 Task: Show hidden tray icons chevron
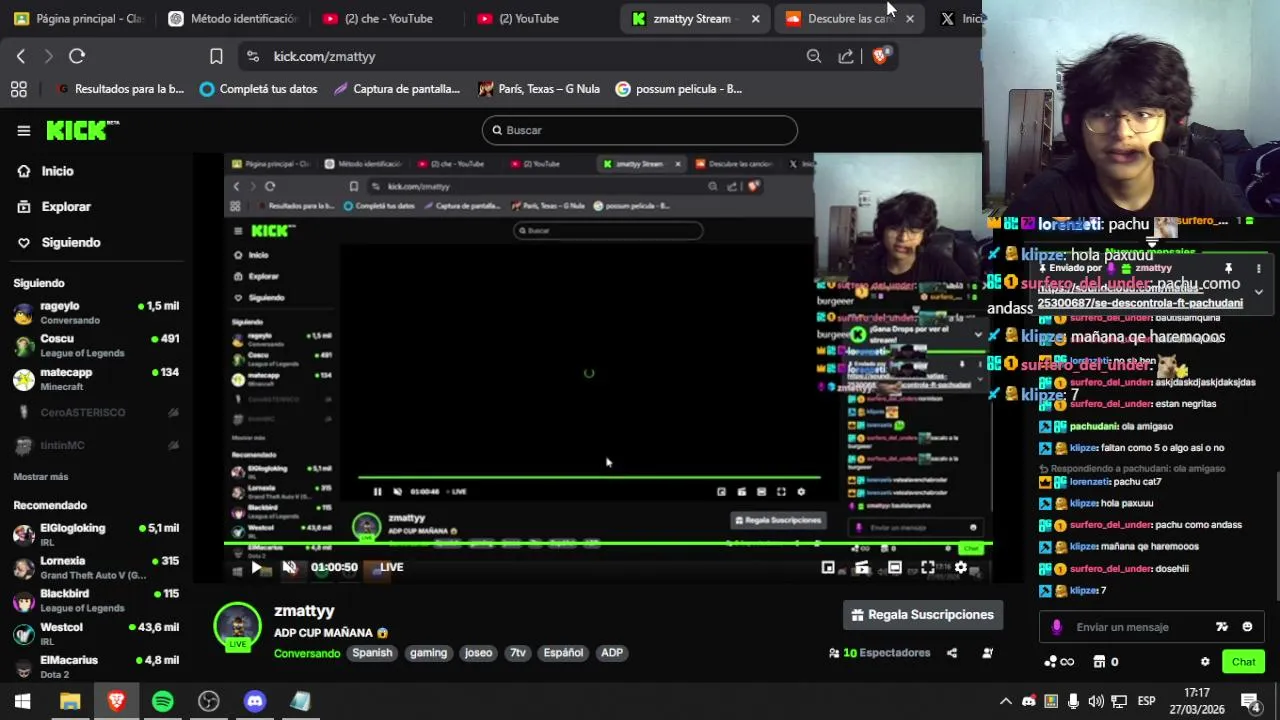tap(1006, 702)
